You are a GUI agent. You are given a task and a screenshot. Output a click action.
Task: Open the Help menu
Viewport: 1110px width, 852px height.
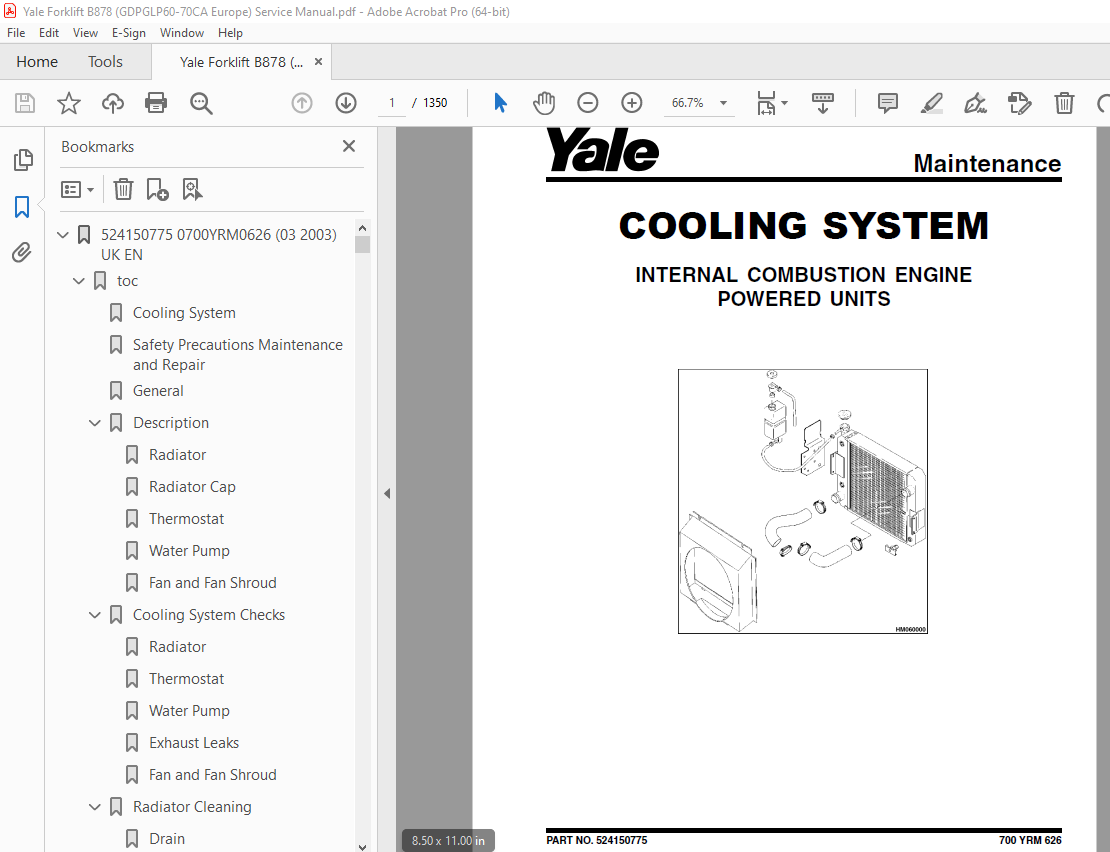[230, 33]
